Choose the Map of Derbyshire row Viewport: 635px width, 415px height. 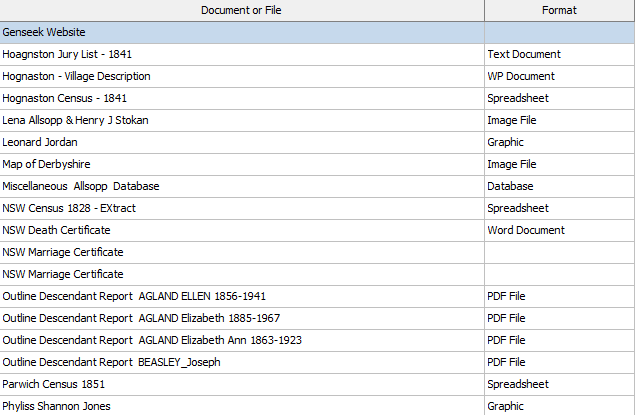(x=47, y=164)
